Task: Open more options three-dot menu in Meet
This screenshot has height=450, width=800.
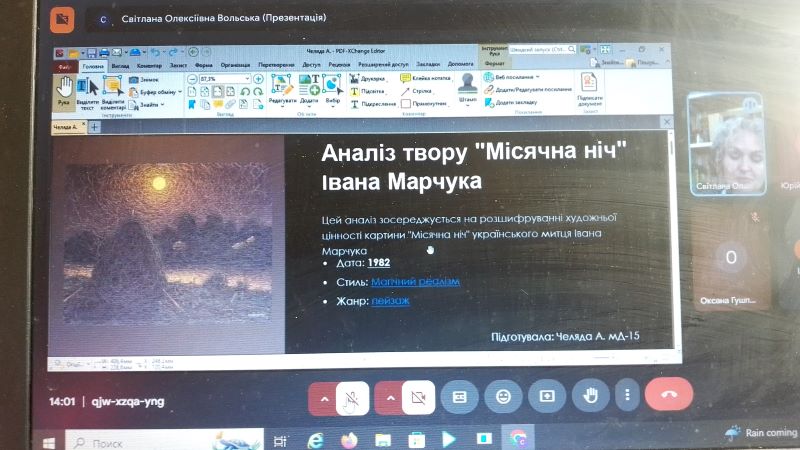Action: [627, 394]
